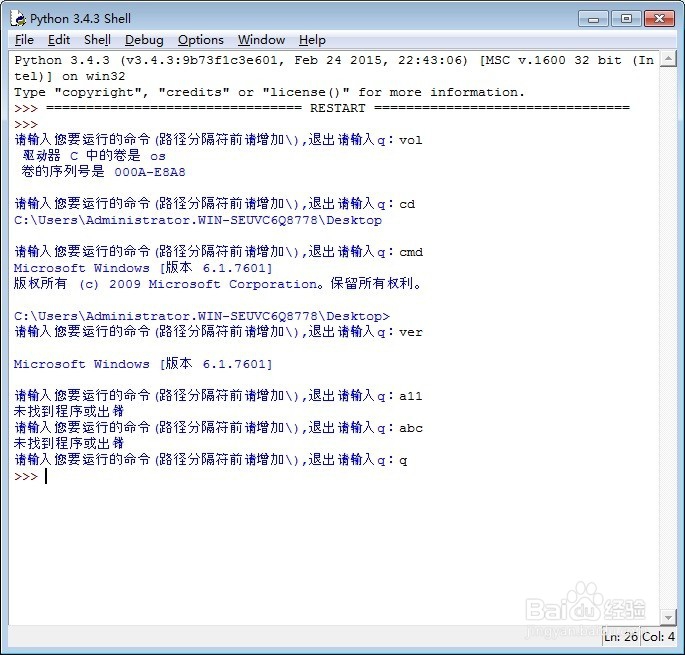The height and width of the screenshot is (655, 685).
Task: Open the Window menu
Action: point(261,40)
